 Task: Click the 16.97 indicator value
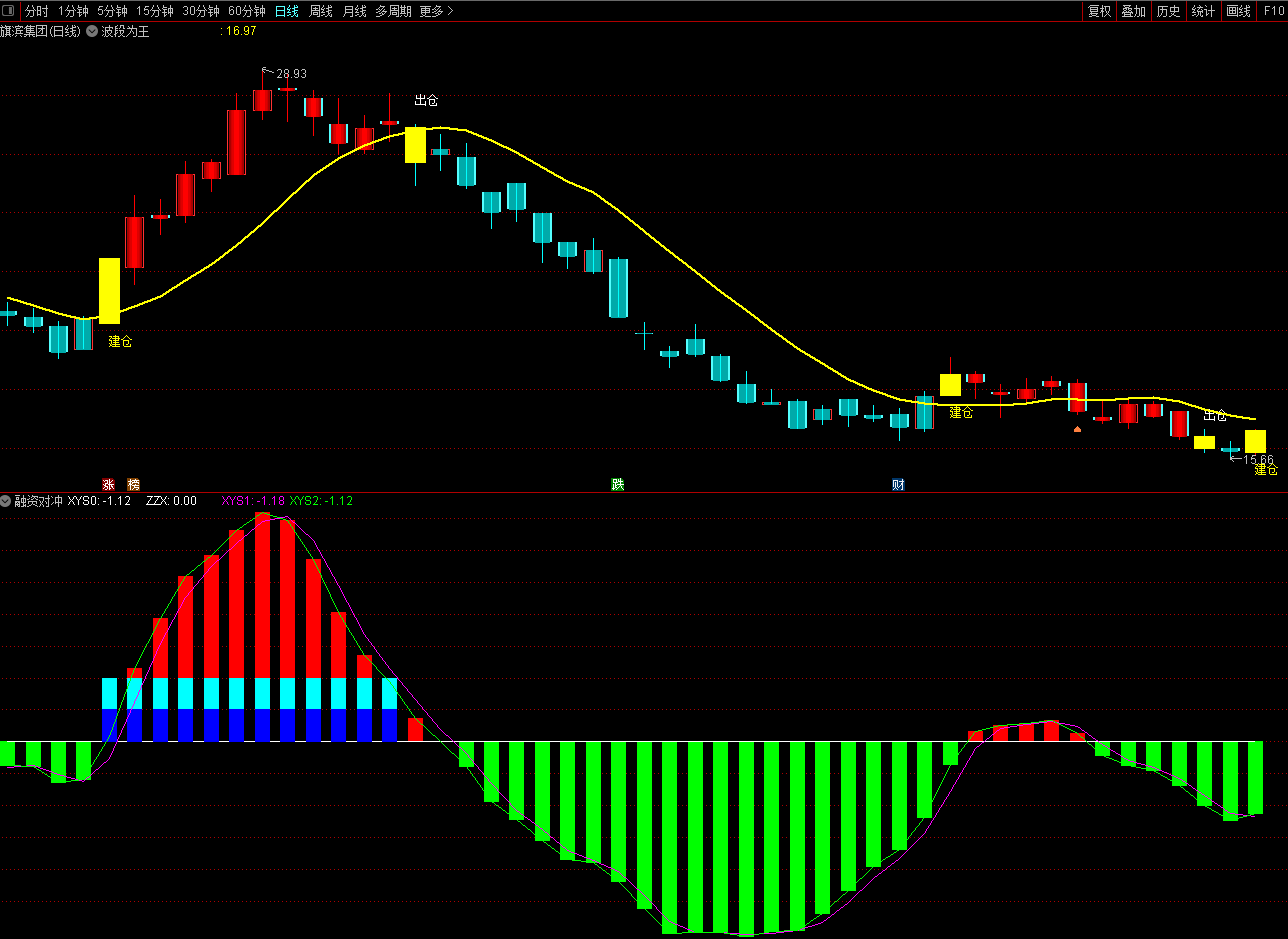pyautogui.click(x=239, y=31)
